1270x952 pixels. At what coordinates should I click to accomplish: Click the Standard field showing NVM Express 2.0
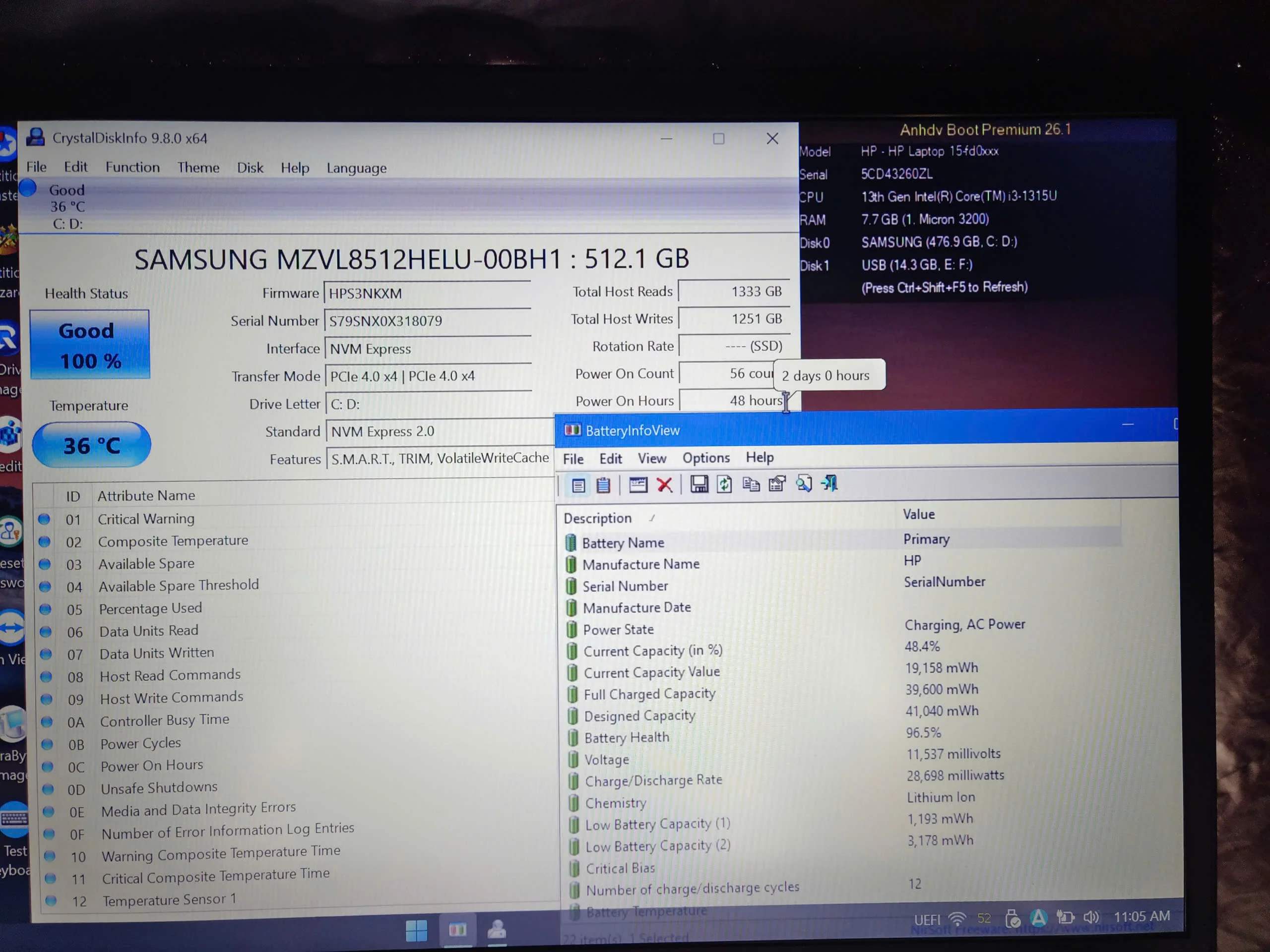[441, 431]
